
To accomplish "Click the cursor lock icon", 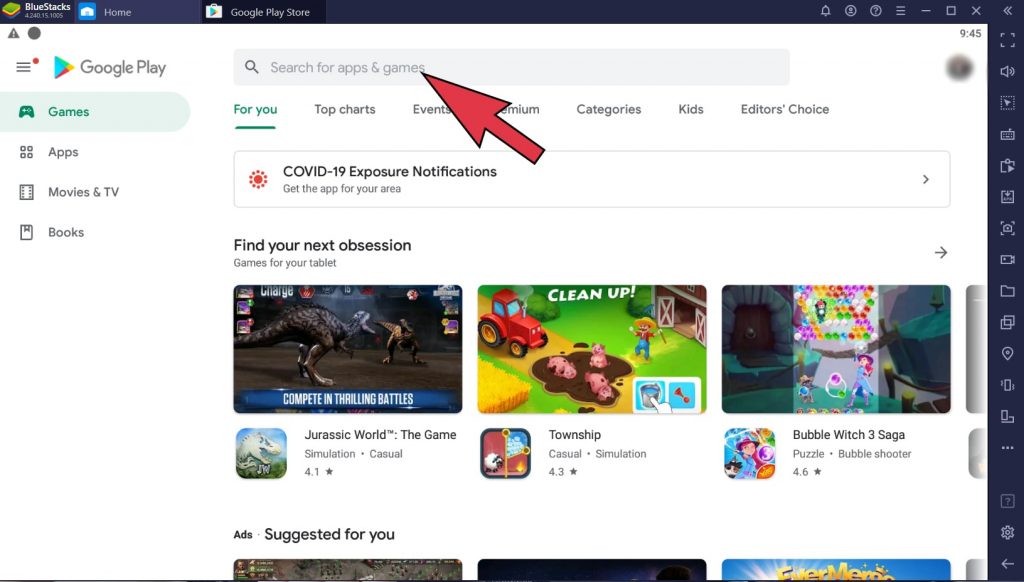I will (1008, 103).
